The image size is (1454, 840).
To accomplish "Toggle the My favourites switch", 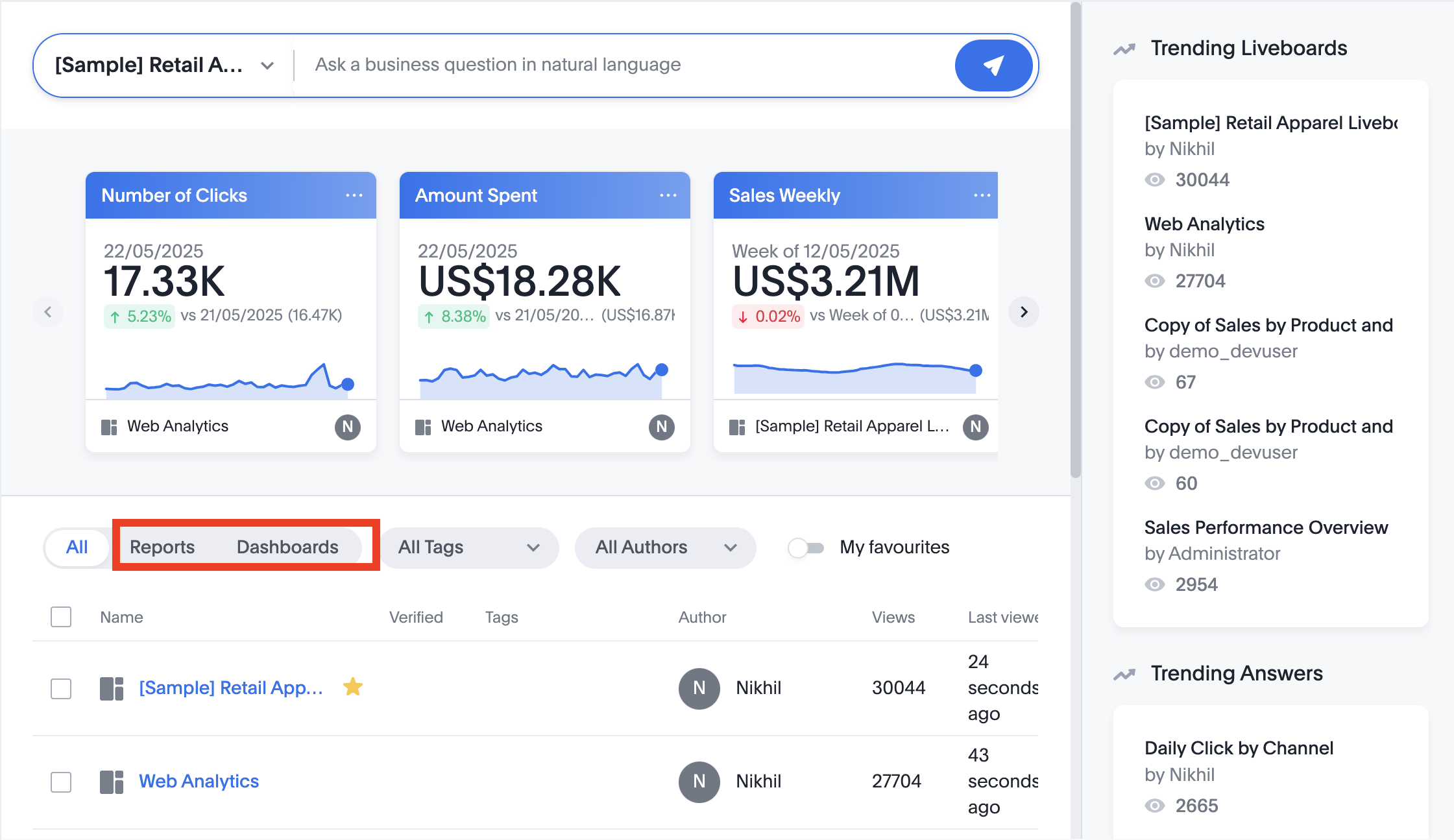I will (806, 547).
